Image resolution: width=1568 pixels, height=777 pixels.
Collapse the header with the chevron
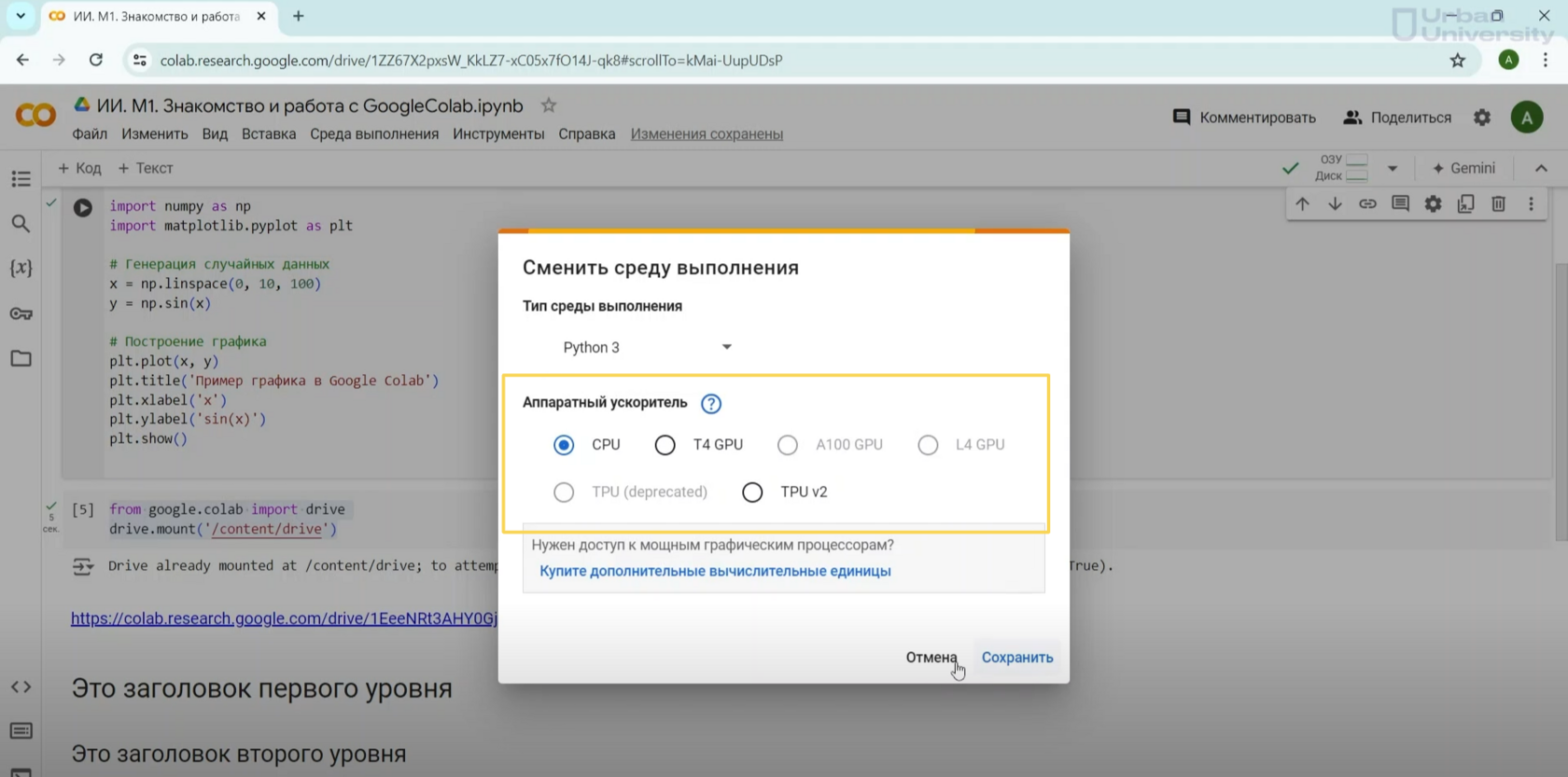(x=1541, y=169)
